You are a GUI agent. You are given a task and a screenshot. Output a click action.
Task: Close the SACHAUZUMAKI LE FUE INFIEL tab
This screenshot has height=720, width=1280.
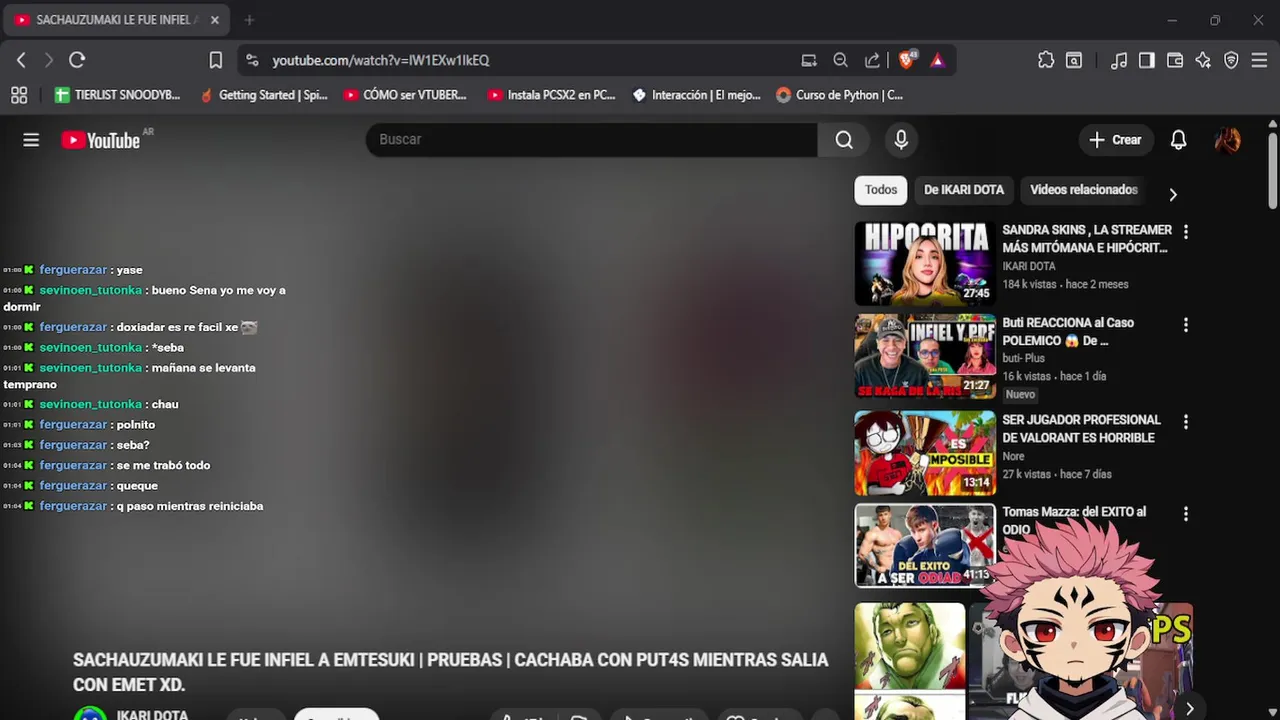click(x=214, y=20)
